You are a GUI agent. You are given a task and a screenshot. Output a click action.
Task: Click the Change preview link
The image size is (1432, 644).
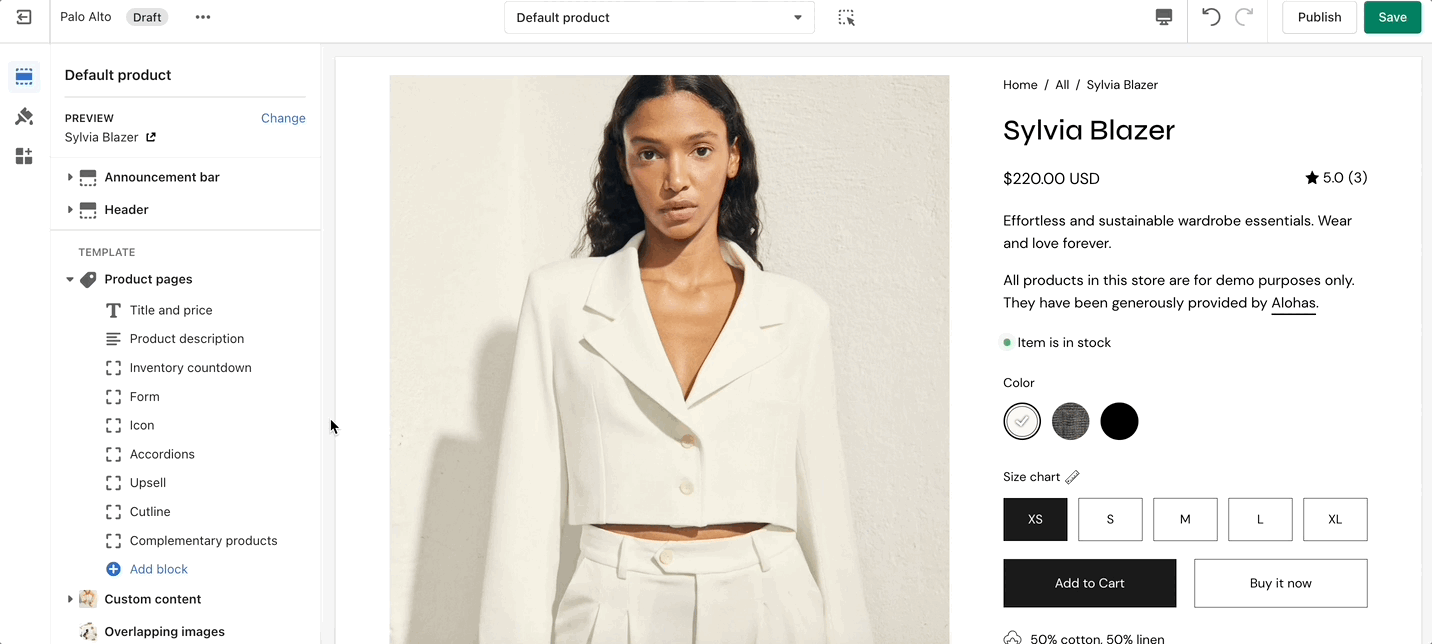[283, 118]
